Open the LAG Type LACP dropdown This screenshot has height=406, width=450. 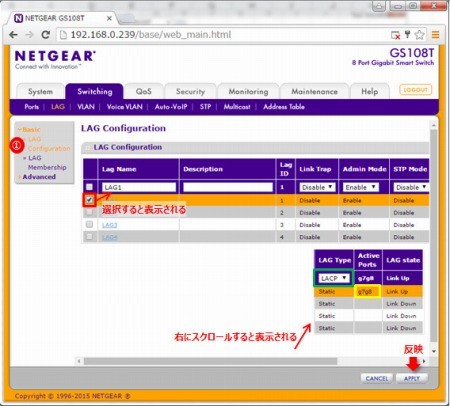click(x=333, y=278)
